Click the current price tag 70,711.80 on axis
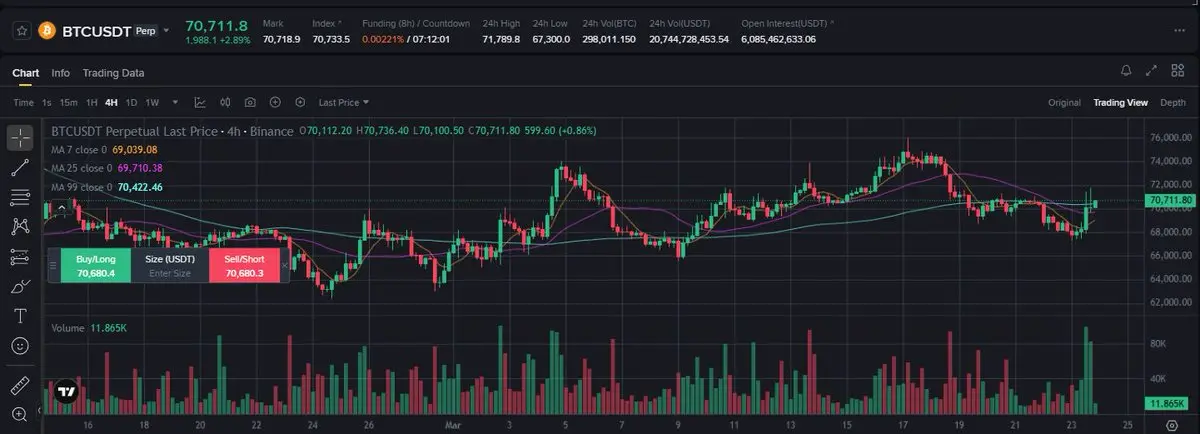 (1171, 201)
